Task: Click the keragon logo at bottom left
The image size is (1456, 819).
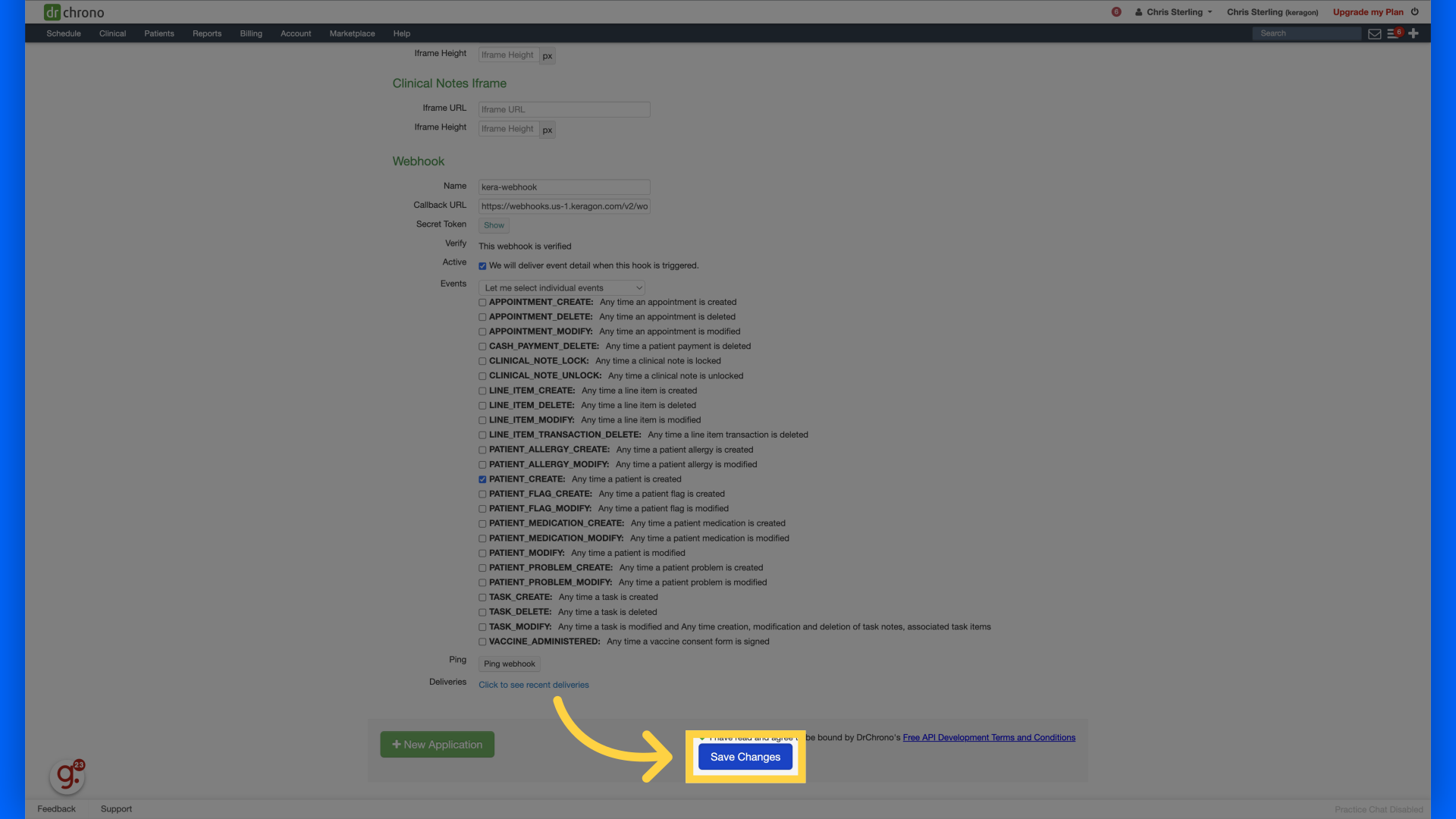Action: point(67,776)
